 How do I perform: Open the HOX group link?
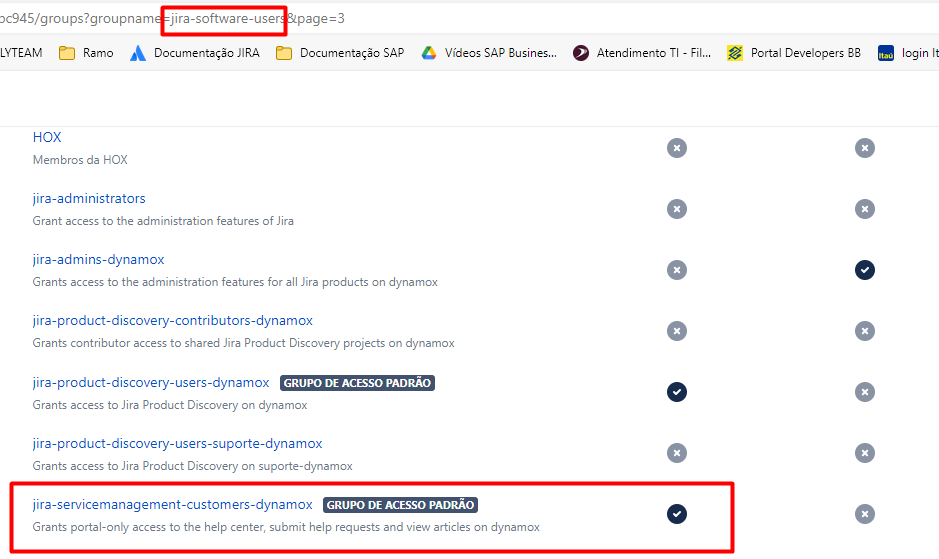pos(47,137)
